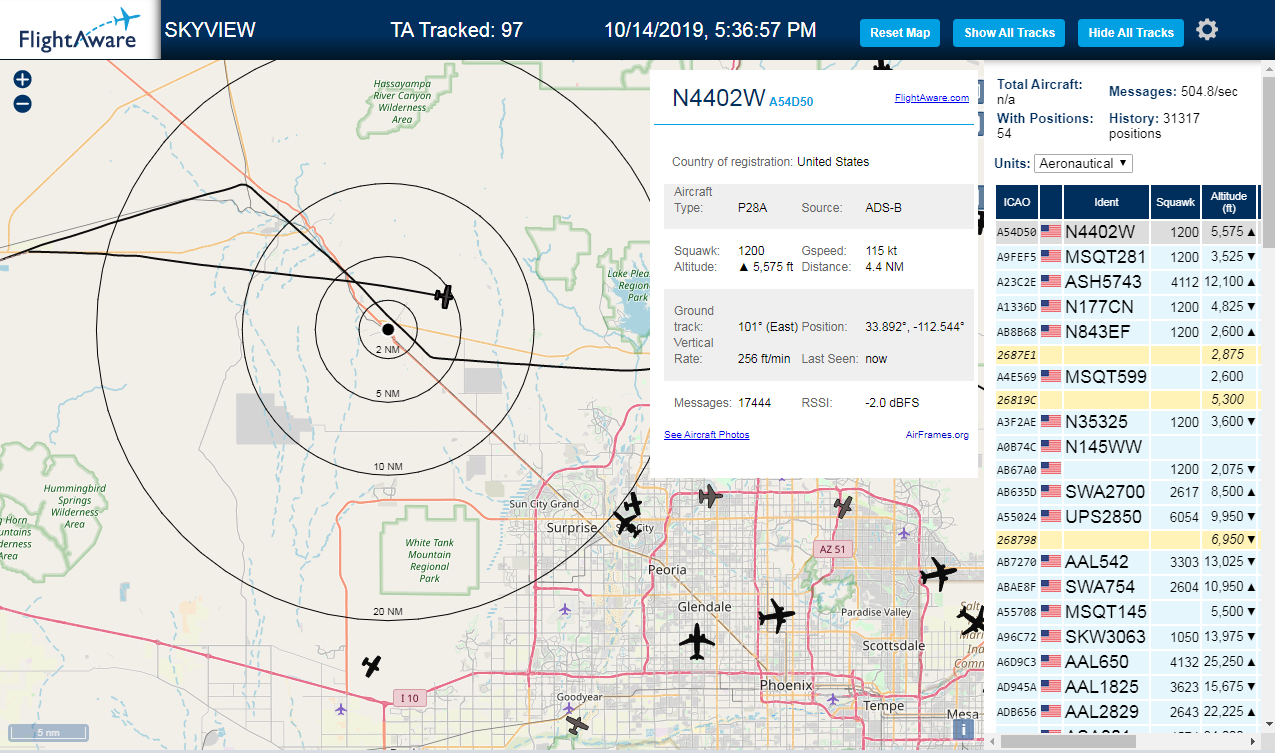Select the AAL650 row
The image size is (1275, 753).
[x=1127, y=662]
